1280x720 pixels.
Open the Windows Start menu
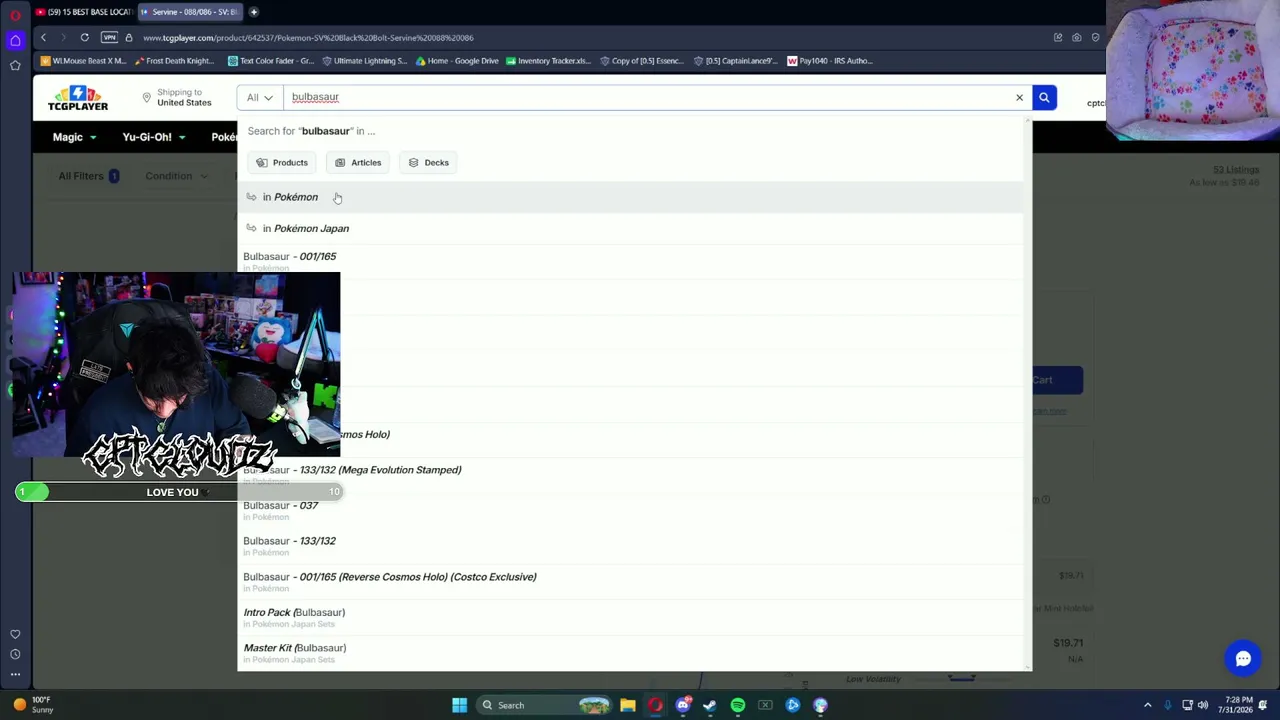(459, 705)
